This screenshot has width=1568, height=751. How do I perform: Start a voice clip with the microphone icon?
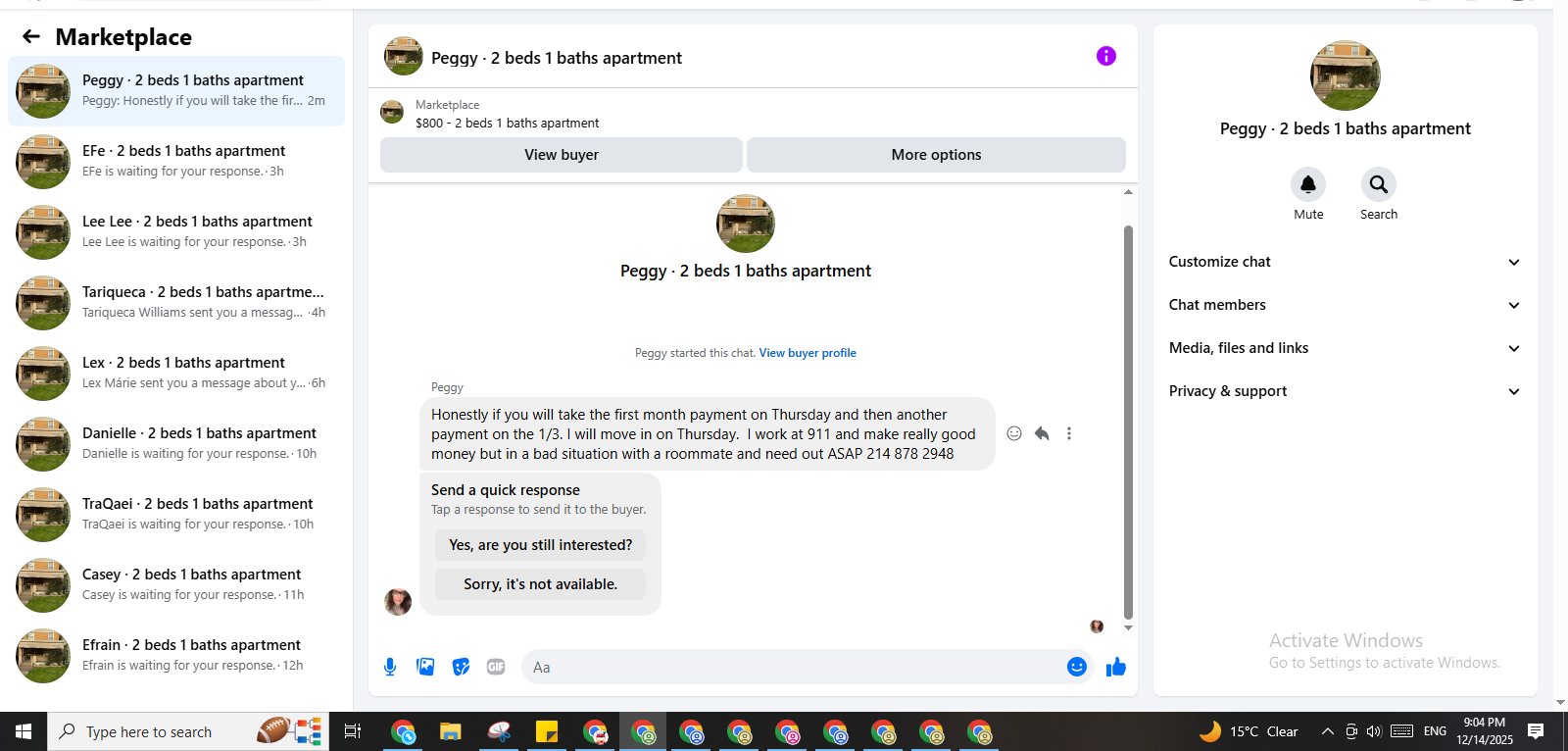click(390, 667)
